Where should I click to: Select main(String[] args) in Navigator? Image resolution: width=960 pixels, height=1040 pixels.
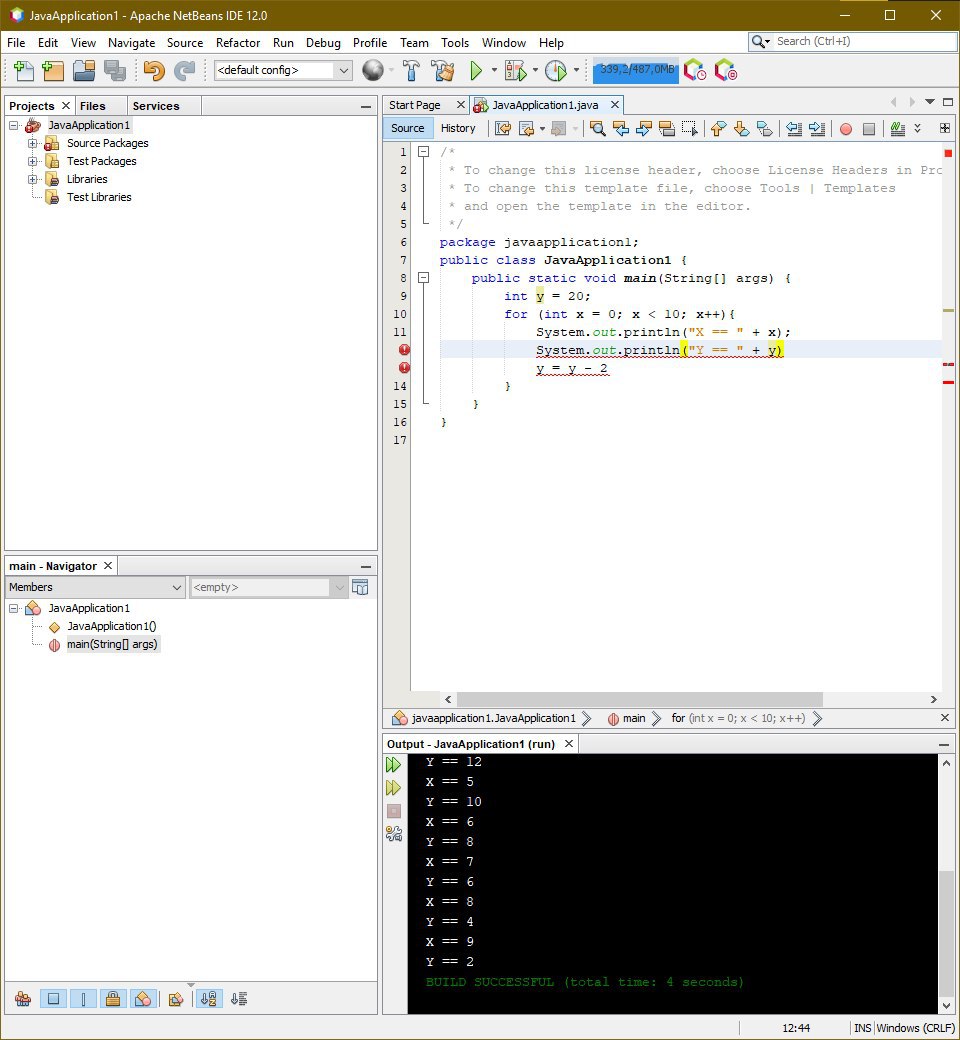pyautogui.click(x=111, y=645)
